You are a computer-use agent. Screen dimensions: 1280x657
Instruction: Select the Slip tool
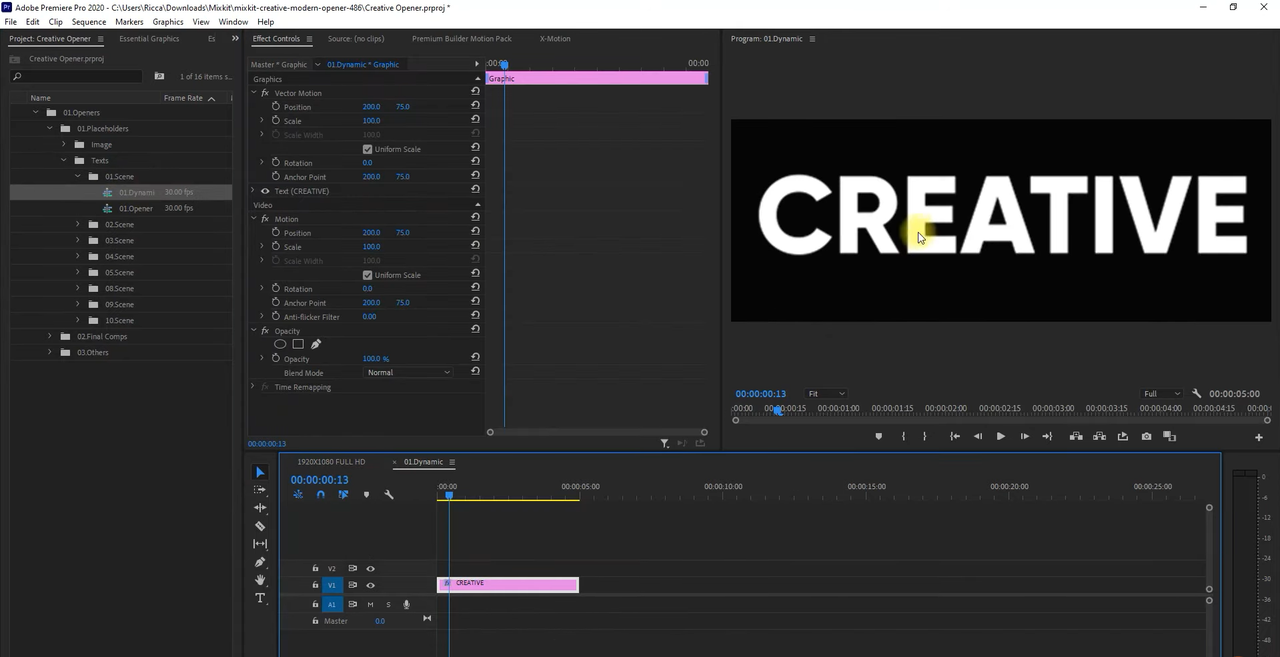coord(260,544)
